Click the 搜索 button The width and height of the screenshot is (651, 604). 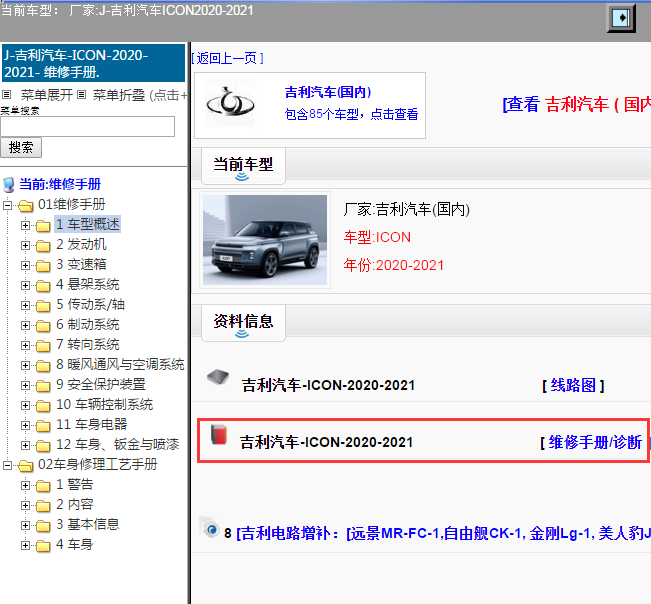21,147
